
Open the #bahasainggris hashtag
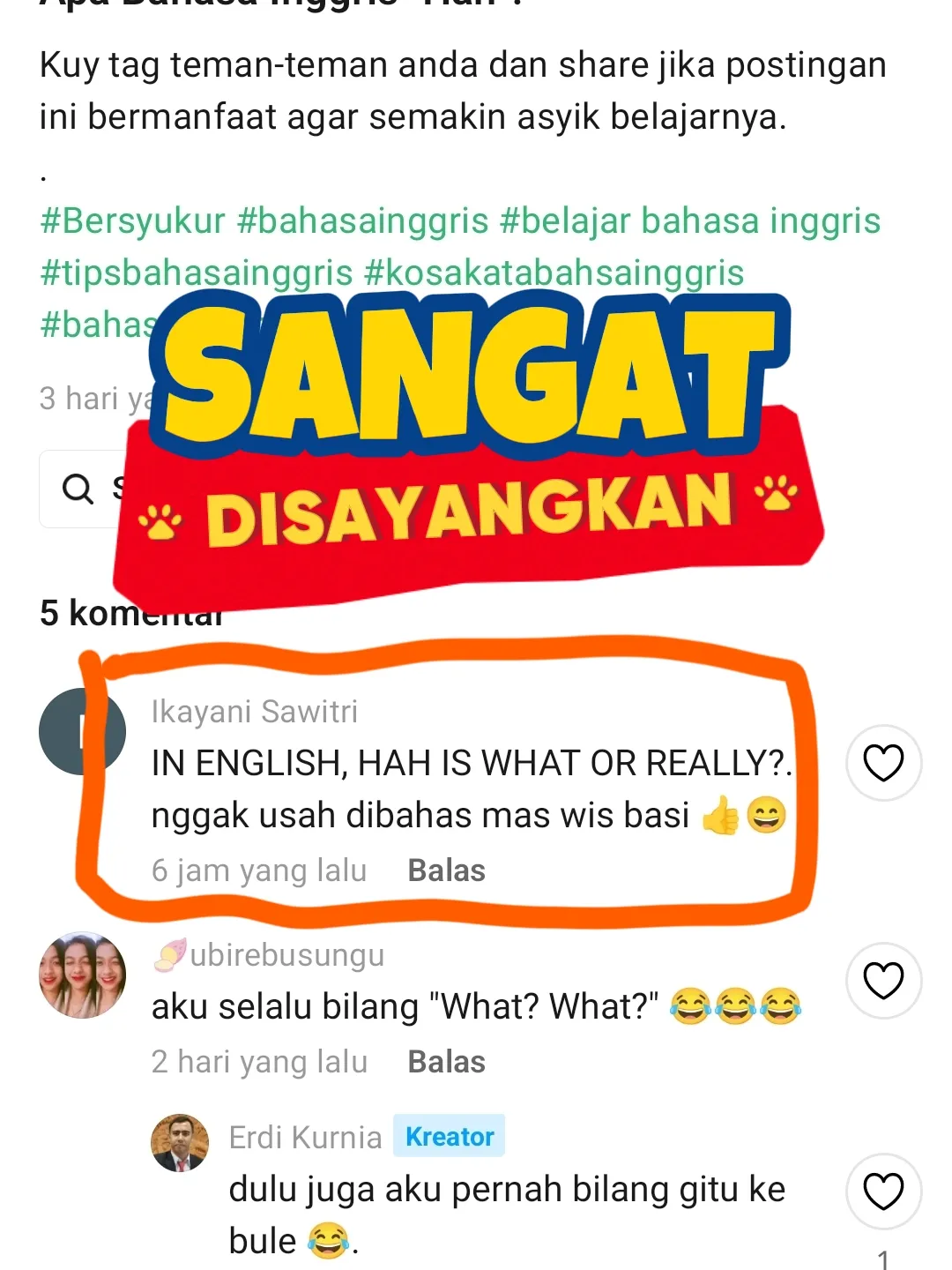(x=363, y=221)
